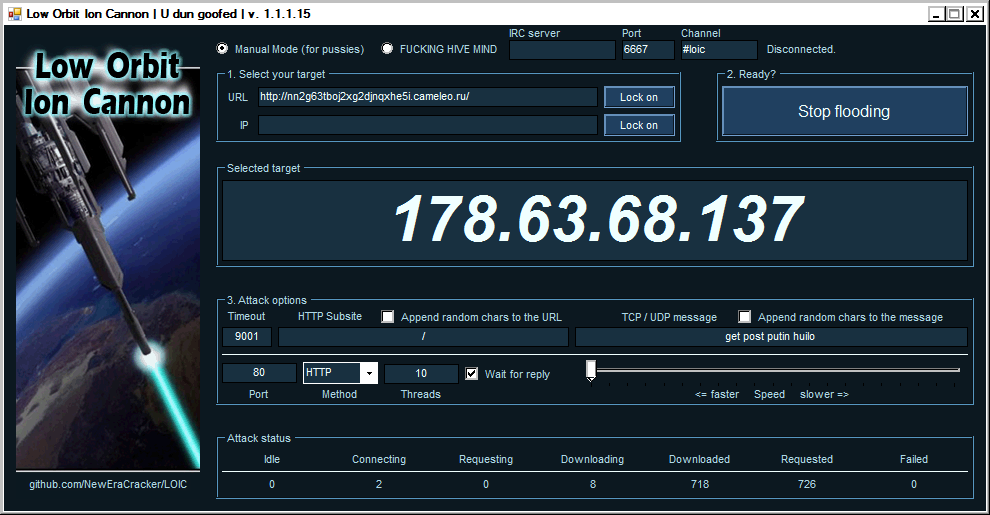Minimize the LOIC window

[937, 14]
